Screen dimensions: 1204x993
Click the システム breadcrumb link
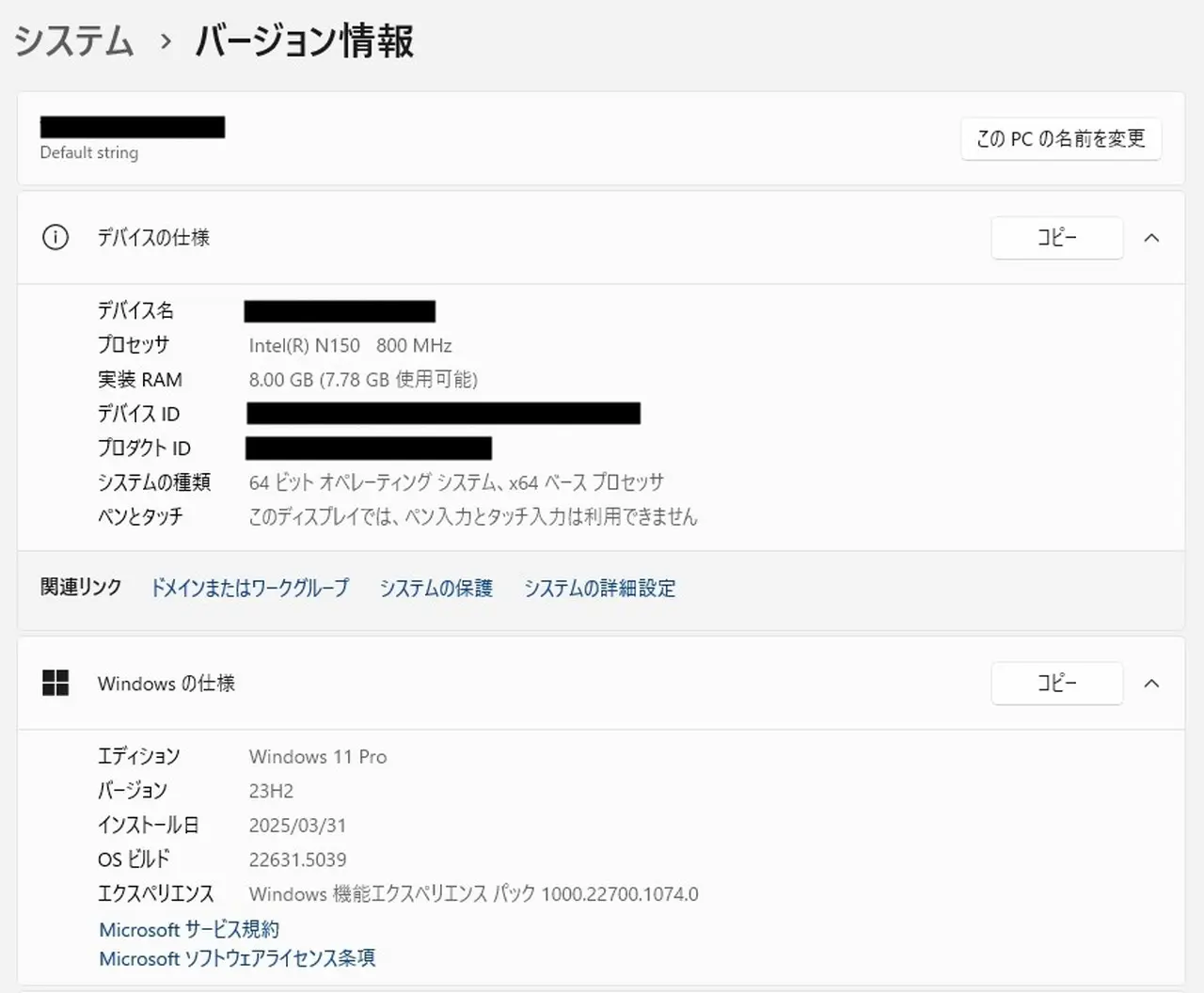74,41
